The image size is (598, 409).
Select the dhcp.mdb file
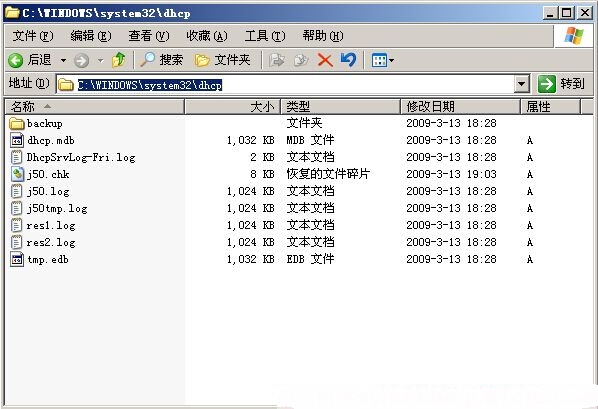tap(42, 140)
